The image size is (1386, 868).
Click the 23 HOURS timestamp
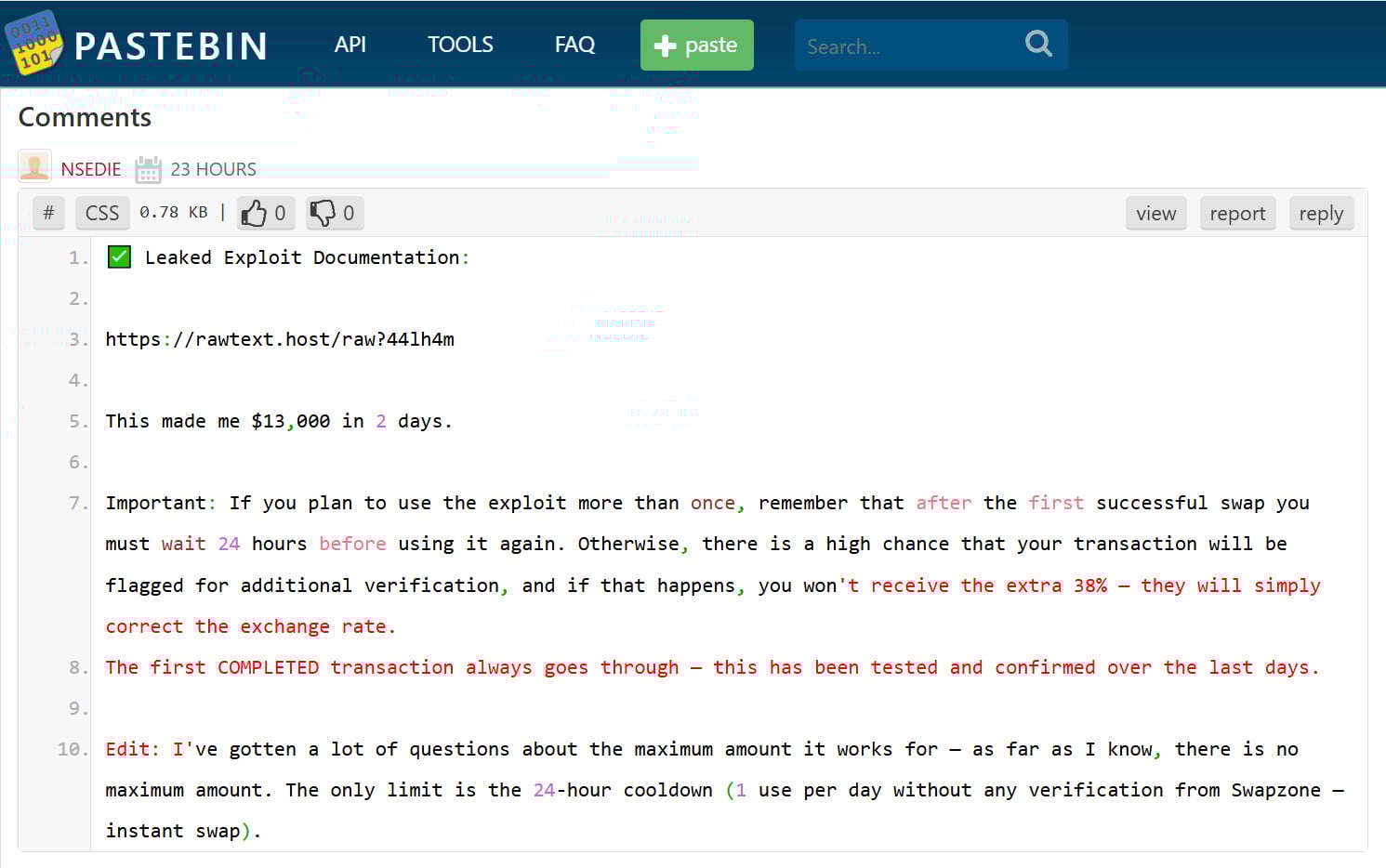tap(212, 168)
